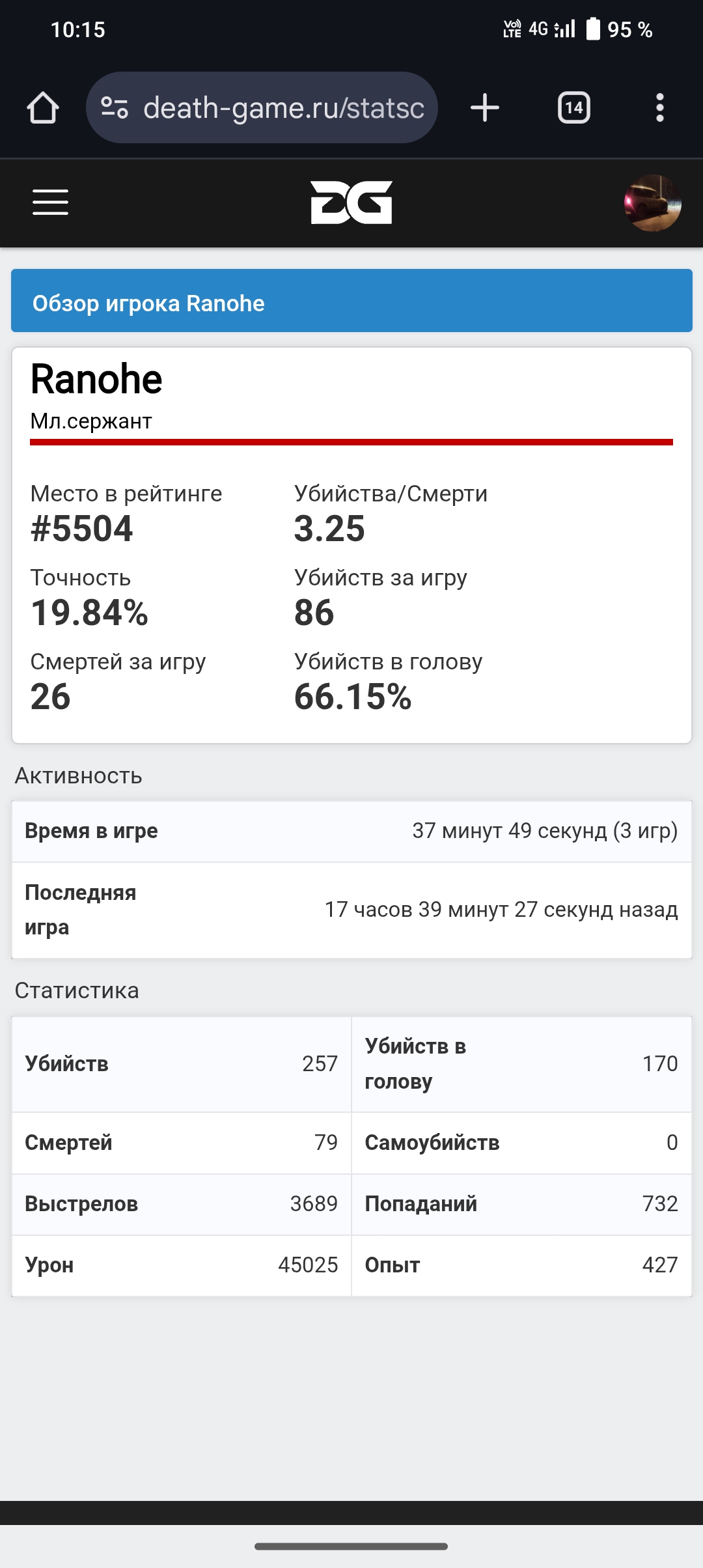Go to the DG logo homepage
The height and width of the screenshot is (1568, 703).
[x=351, y=203]
